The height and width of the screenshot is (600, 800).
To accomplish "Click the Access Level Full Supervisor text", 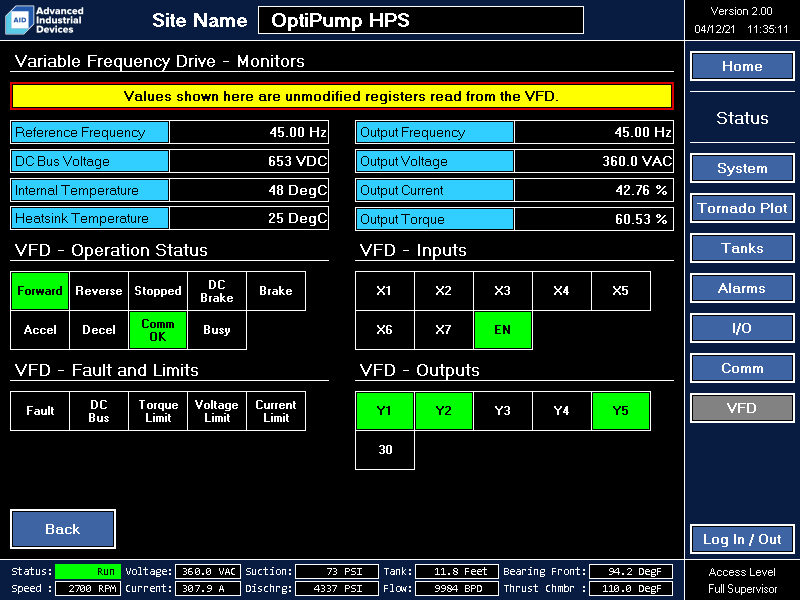I will click(x=742, y=580).
